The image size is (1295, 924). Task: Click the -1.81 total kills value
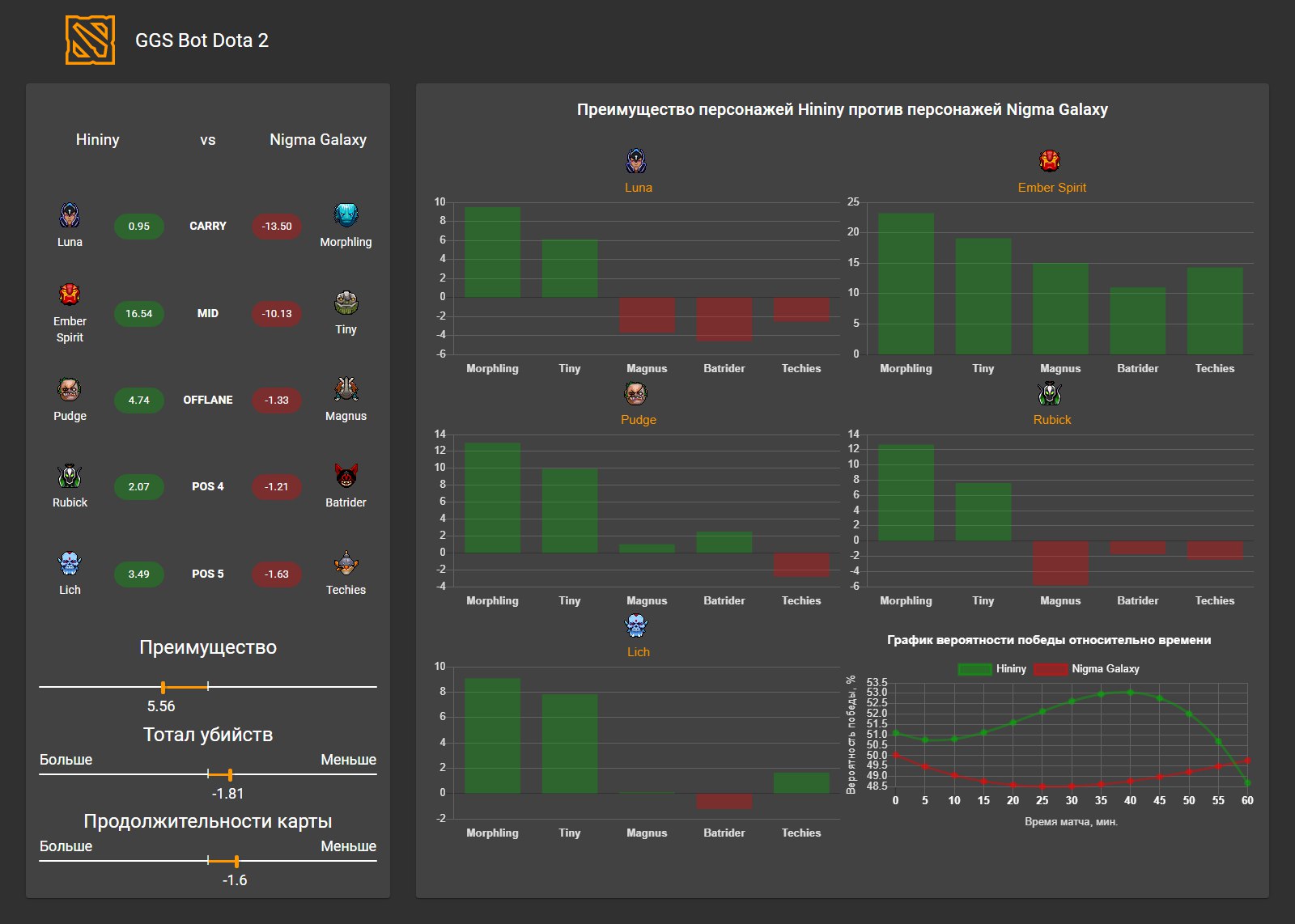pos(227,793)
